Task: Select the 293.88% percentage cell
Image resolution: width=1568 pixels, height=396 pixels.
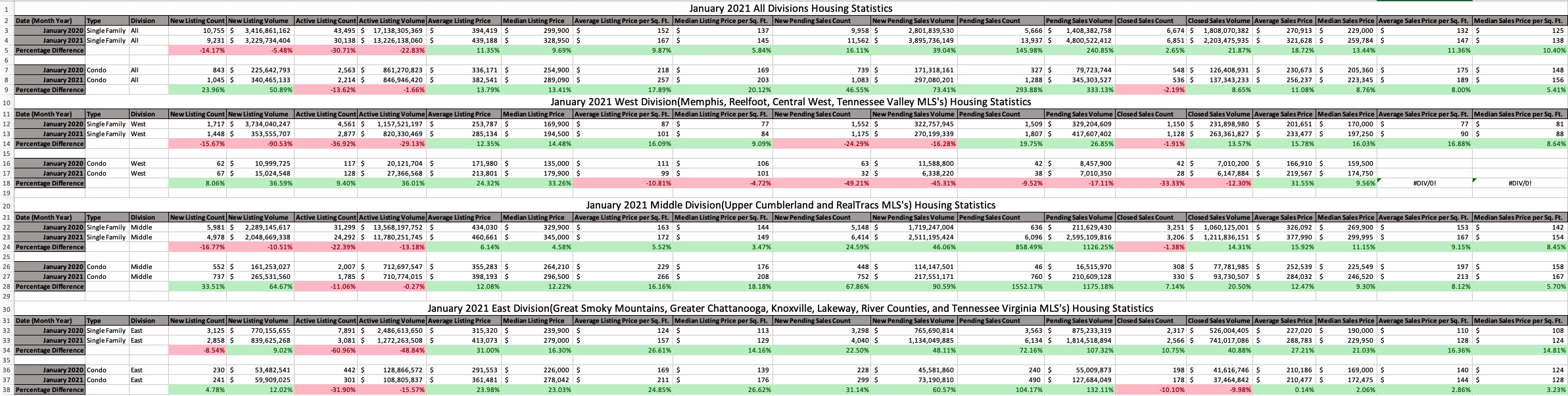Action: (x=1001, y=89)
